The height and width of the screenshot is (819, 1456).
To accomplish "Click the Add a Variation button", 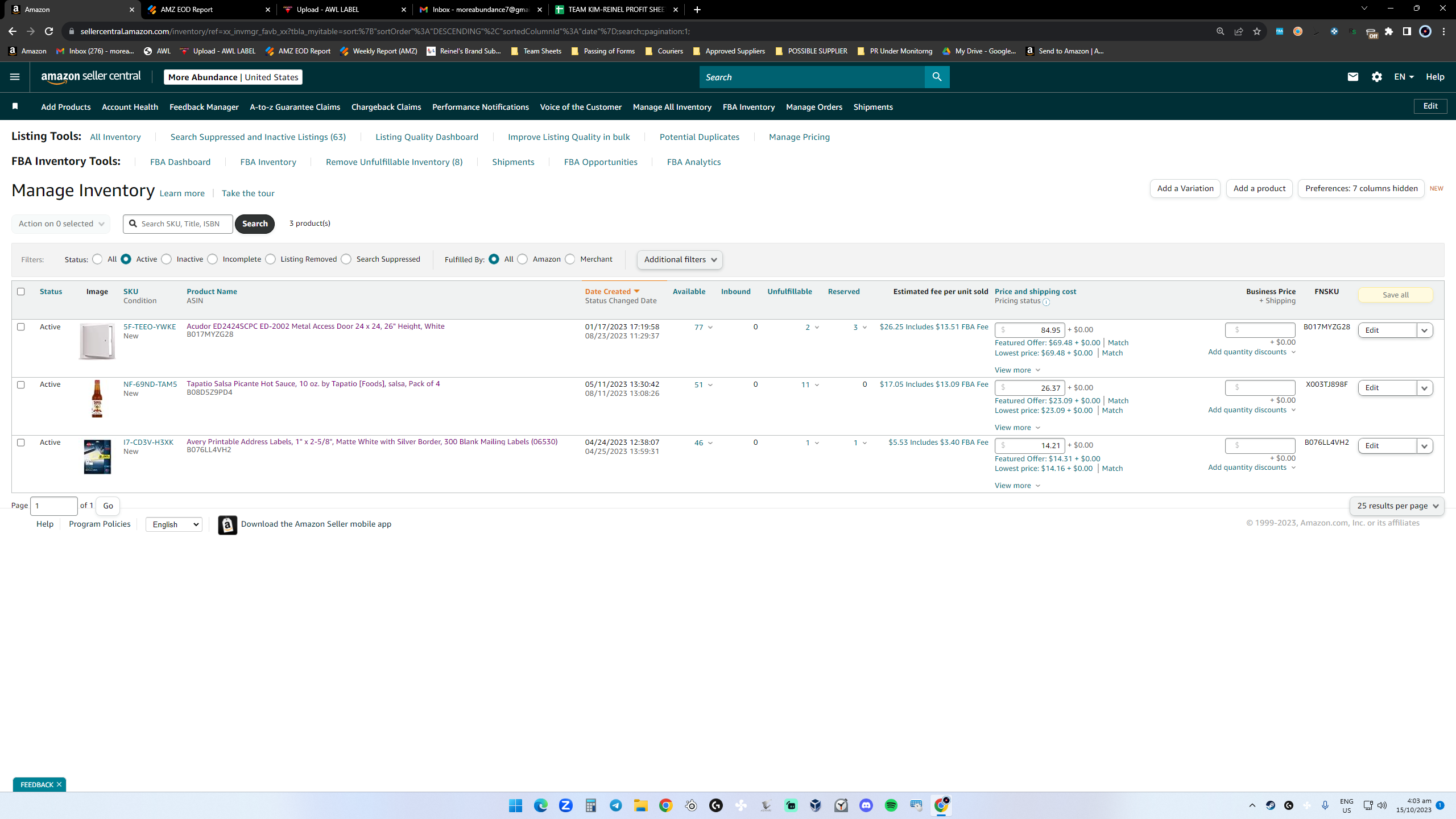I will pos(1185,188).
